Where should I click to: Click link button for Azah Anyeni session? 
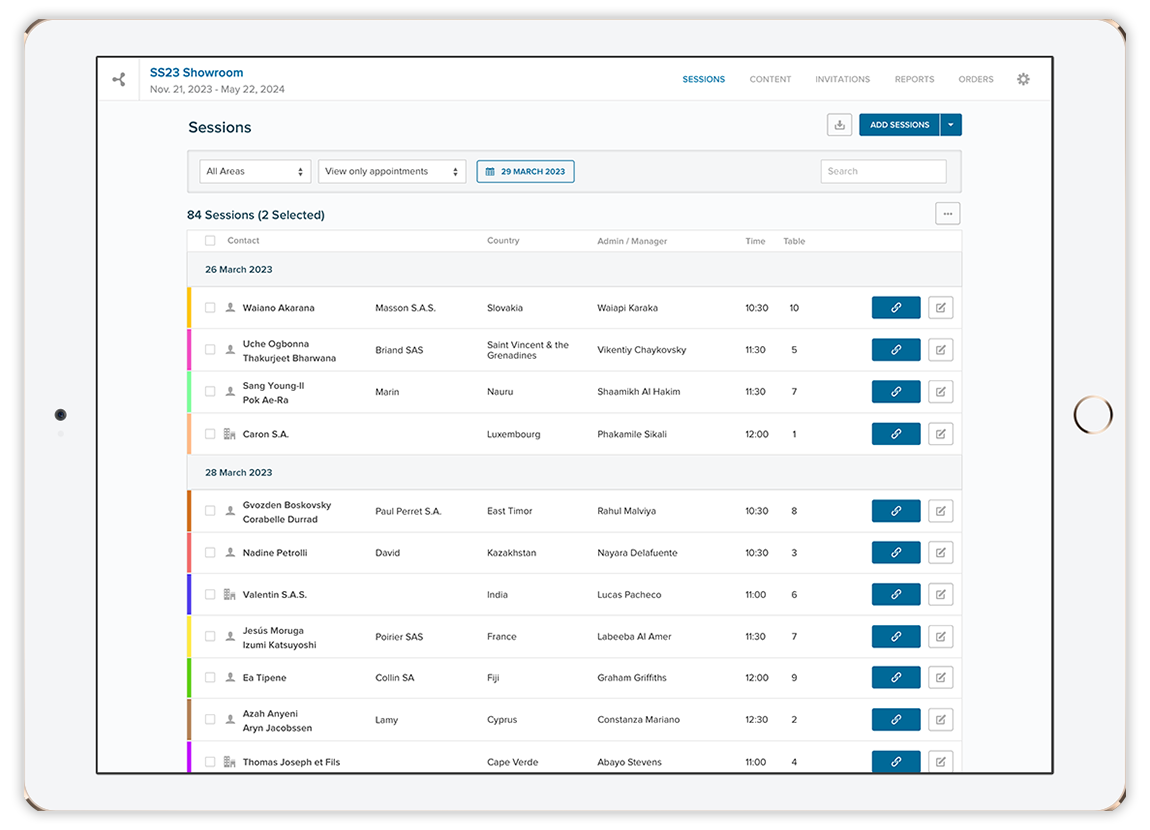tap(896, 719)
